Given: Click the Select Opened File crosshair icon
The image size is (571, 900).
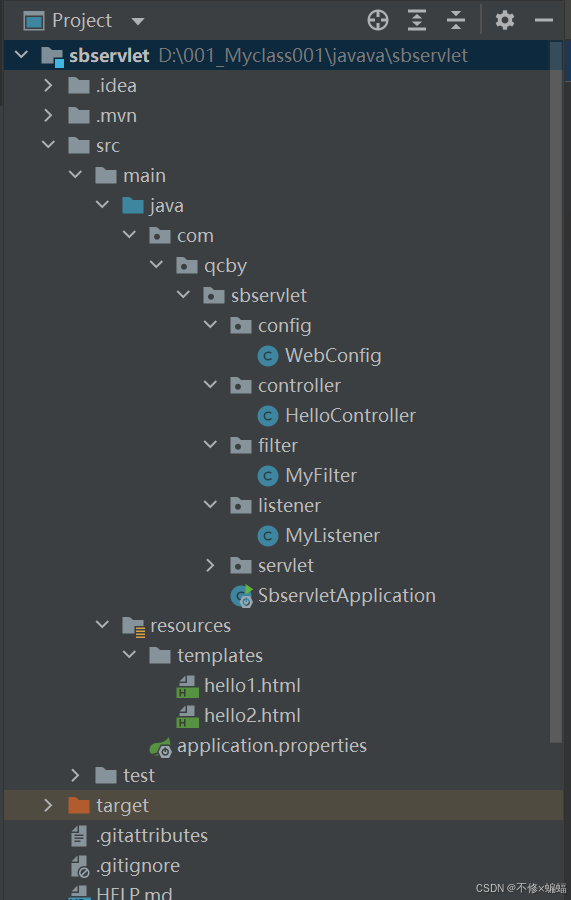Looking at the screenshot, I should click(x=378, y=21).
